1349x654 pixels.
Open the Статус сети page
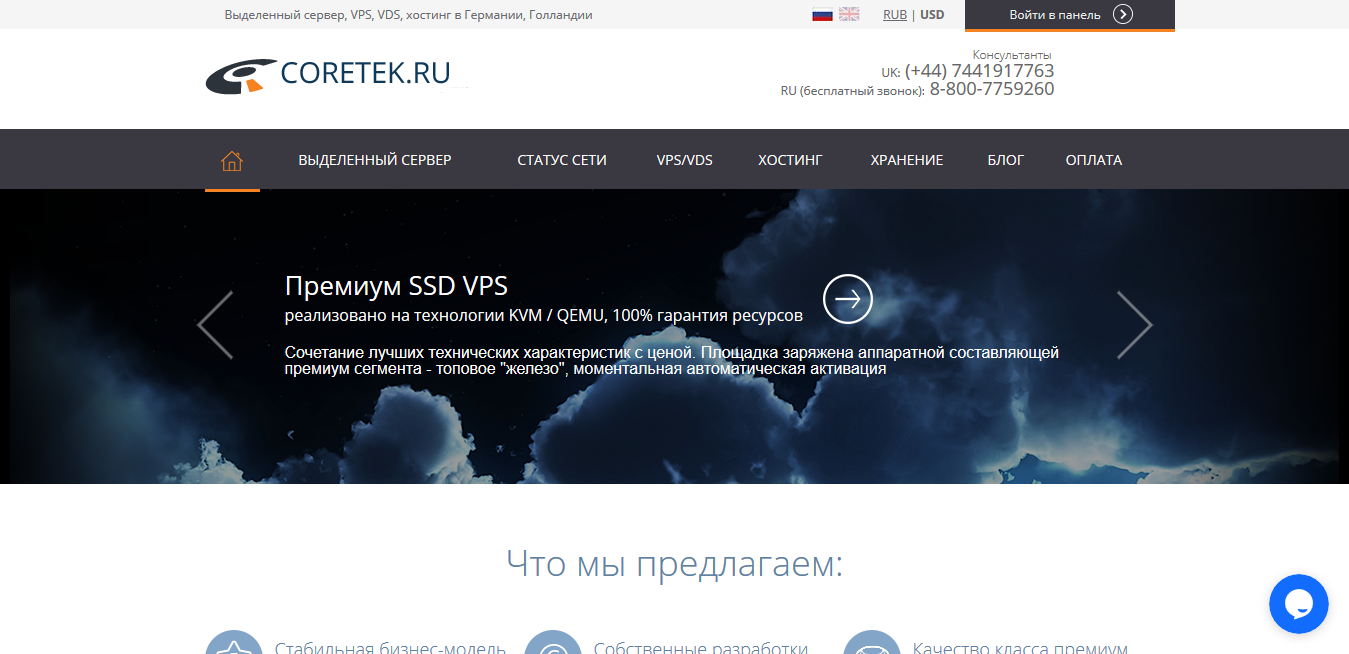tap(562, 160)
